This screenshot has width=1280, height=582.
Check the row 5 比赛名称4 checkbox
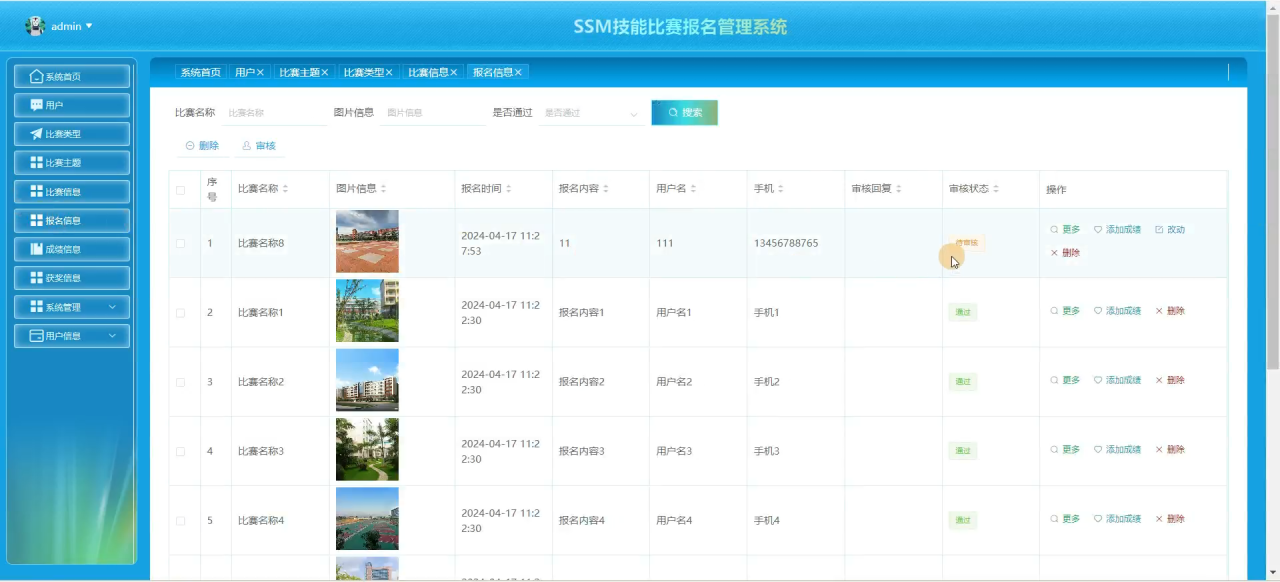[181, 521]
